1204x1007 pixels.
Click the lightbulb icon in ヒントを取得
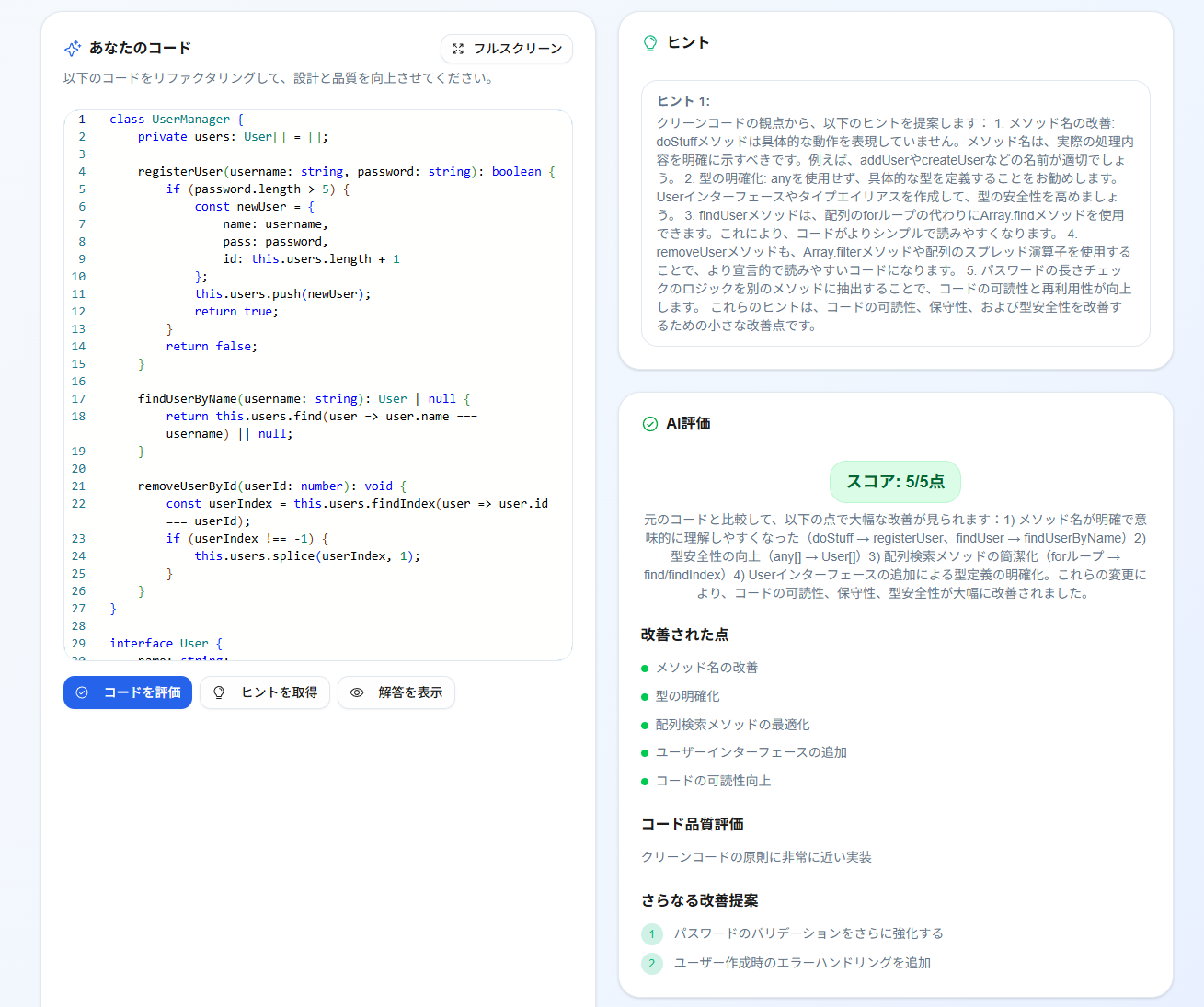[x=219, y=692]
